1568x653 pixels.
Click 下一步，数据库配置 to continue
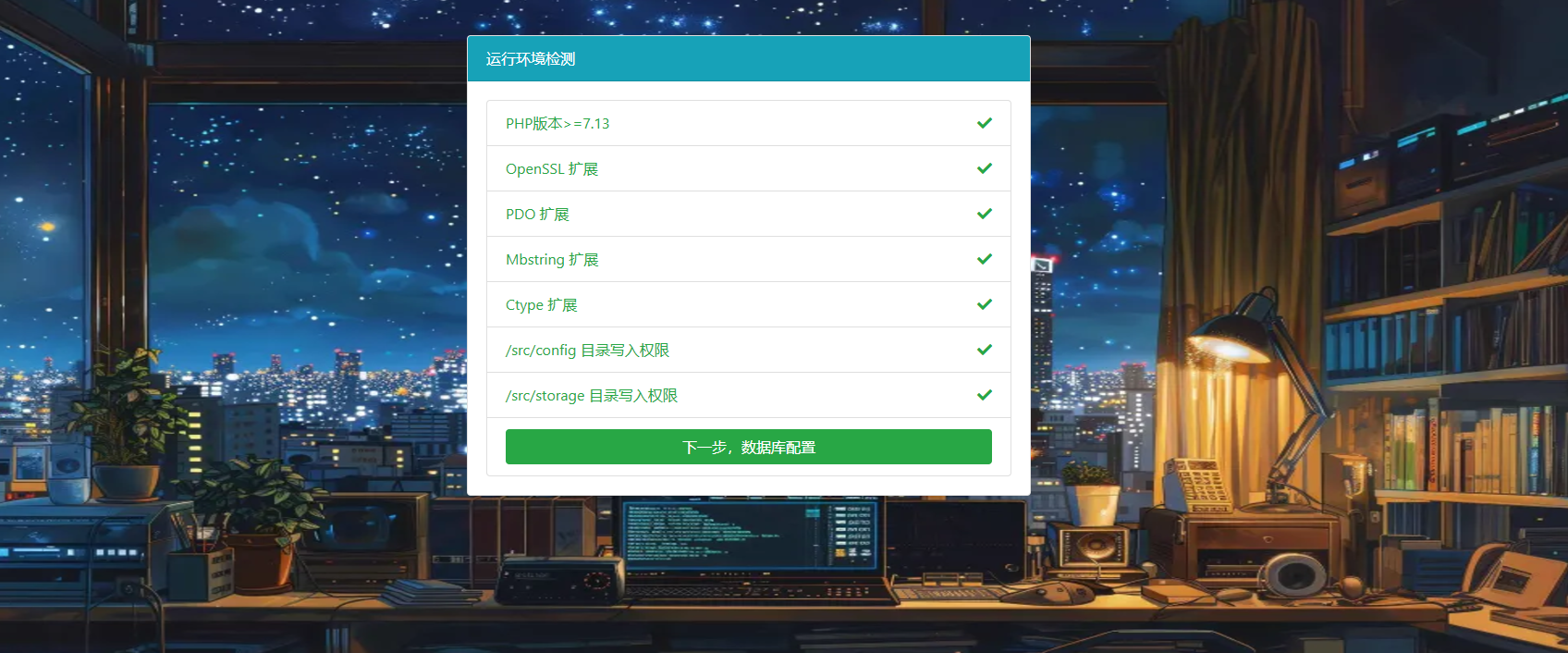pyautogui.click(x=748, y=447)
